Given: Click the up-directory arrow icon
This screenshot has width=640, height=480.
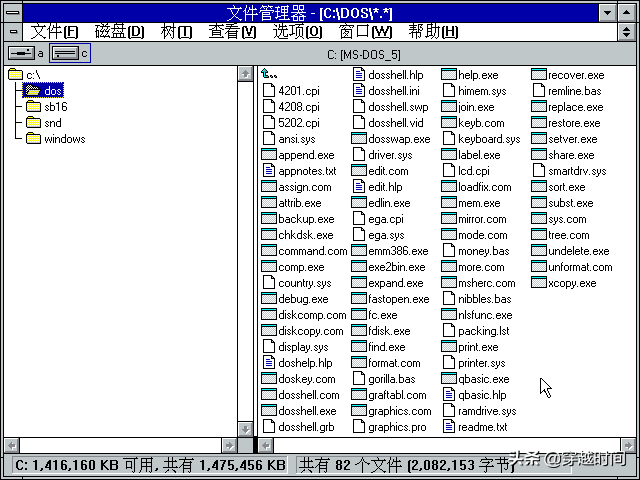Looking at the screenshot, I should click(269, 74).
